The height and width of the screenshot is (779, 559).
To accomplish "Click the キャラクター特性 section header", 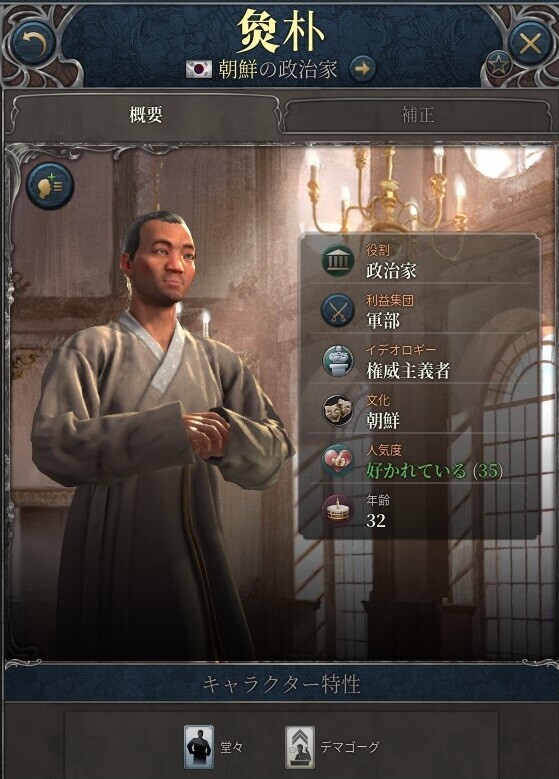I will click(x=281, y=684).
